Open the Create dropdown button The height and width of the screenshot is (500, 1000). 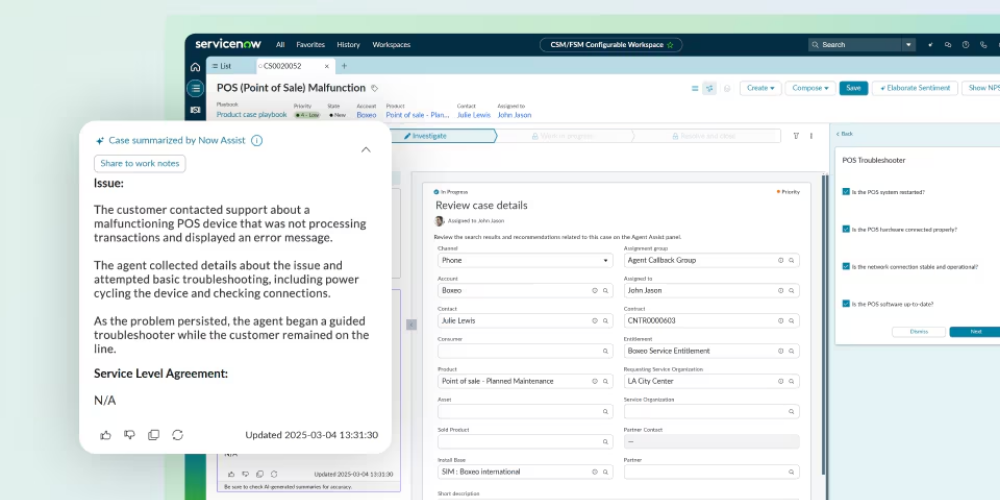(760, 88)
